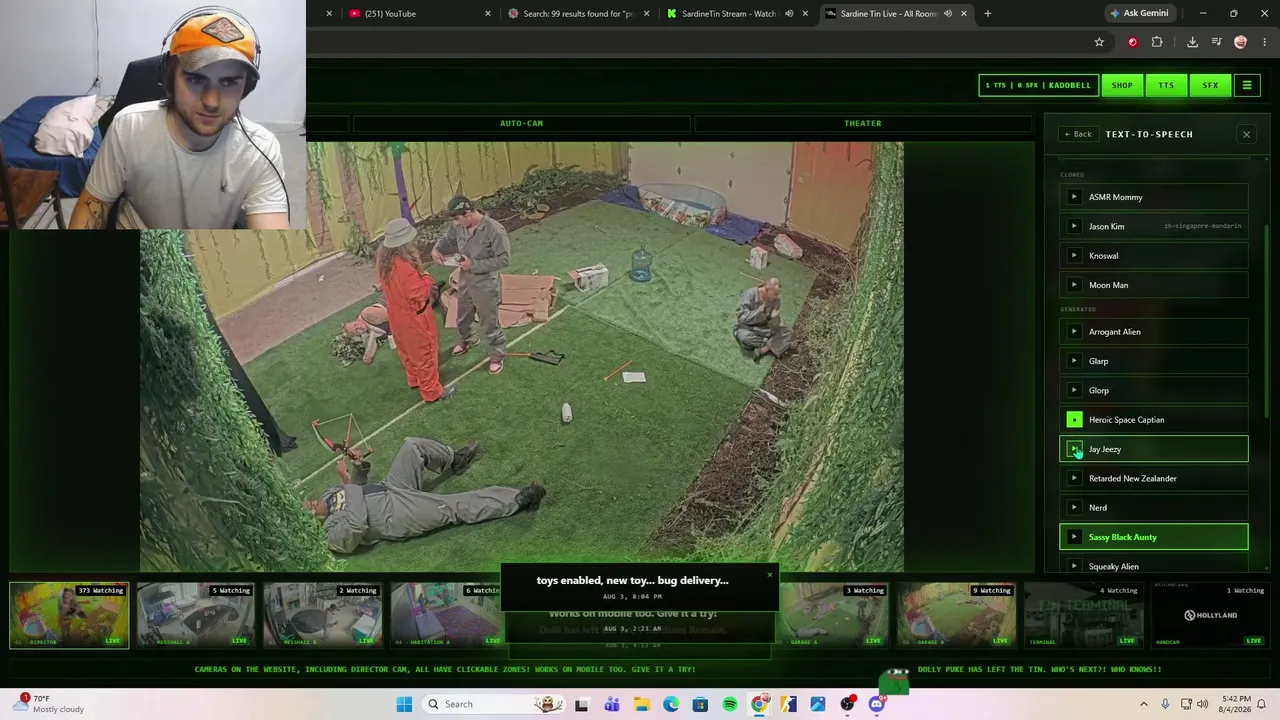The height and width of the screenshot is (720, 1280).
Task: Switch to the SardineTin Stream tab
Action: click(728, 13)
